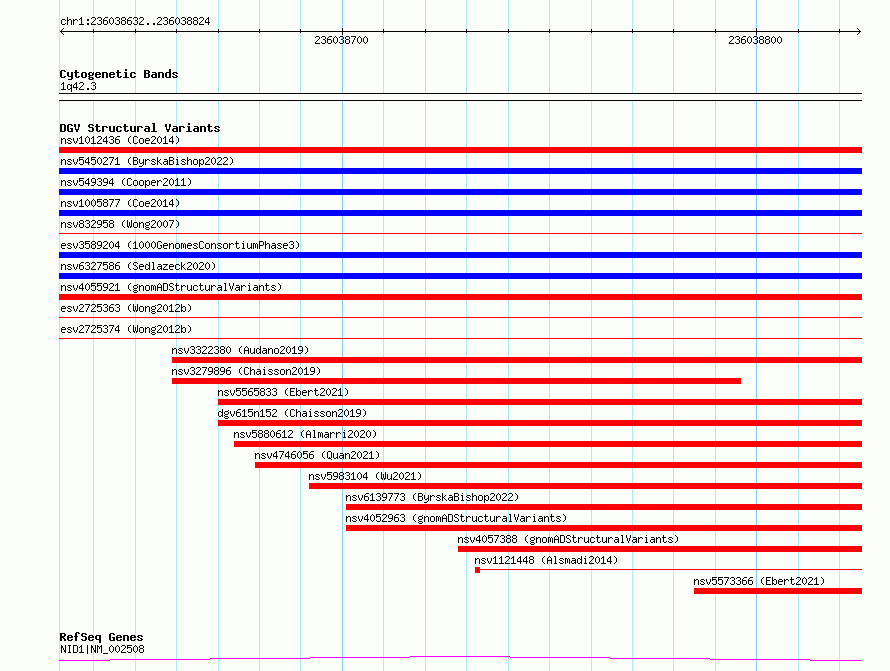Click the red bar under nsv4746056
Image resolution: width=890 pixels, height=671 pixels.
[559, 465]
